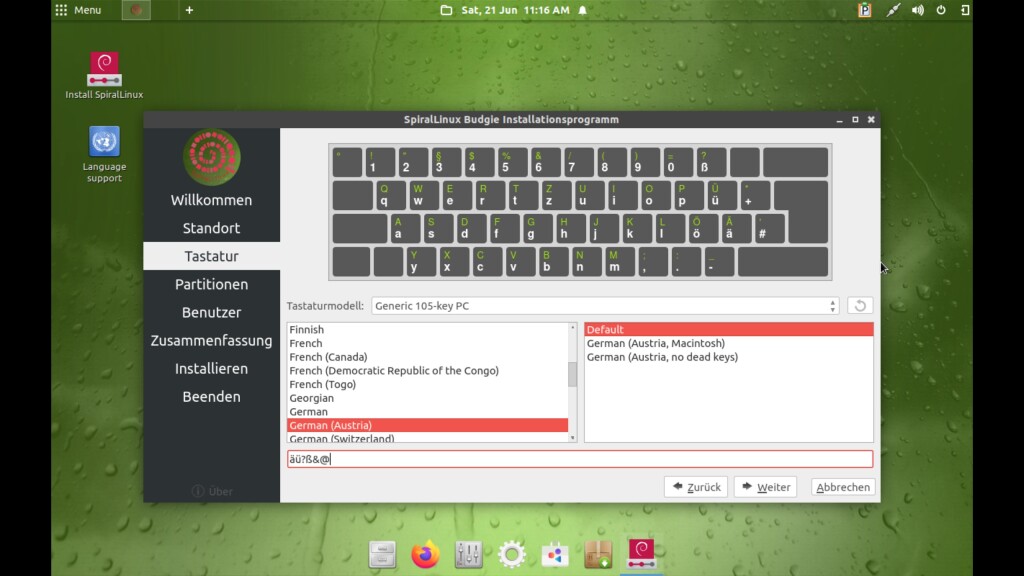Viewport: 1024px width, 576px height.
Task: Expand the Tastaturmodell dropdown
Action: [x=605, y=306]
